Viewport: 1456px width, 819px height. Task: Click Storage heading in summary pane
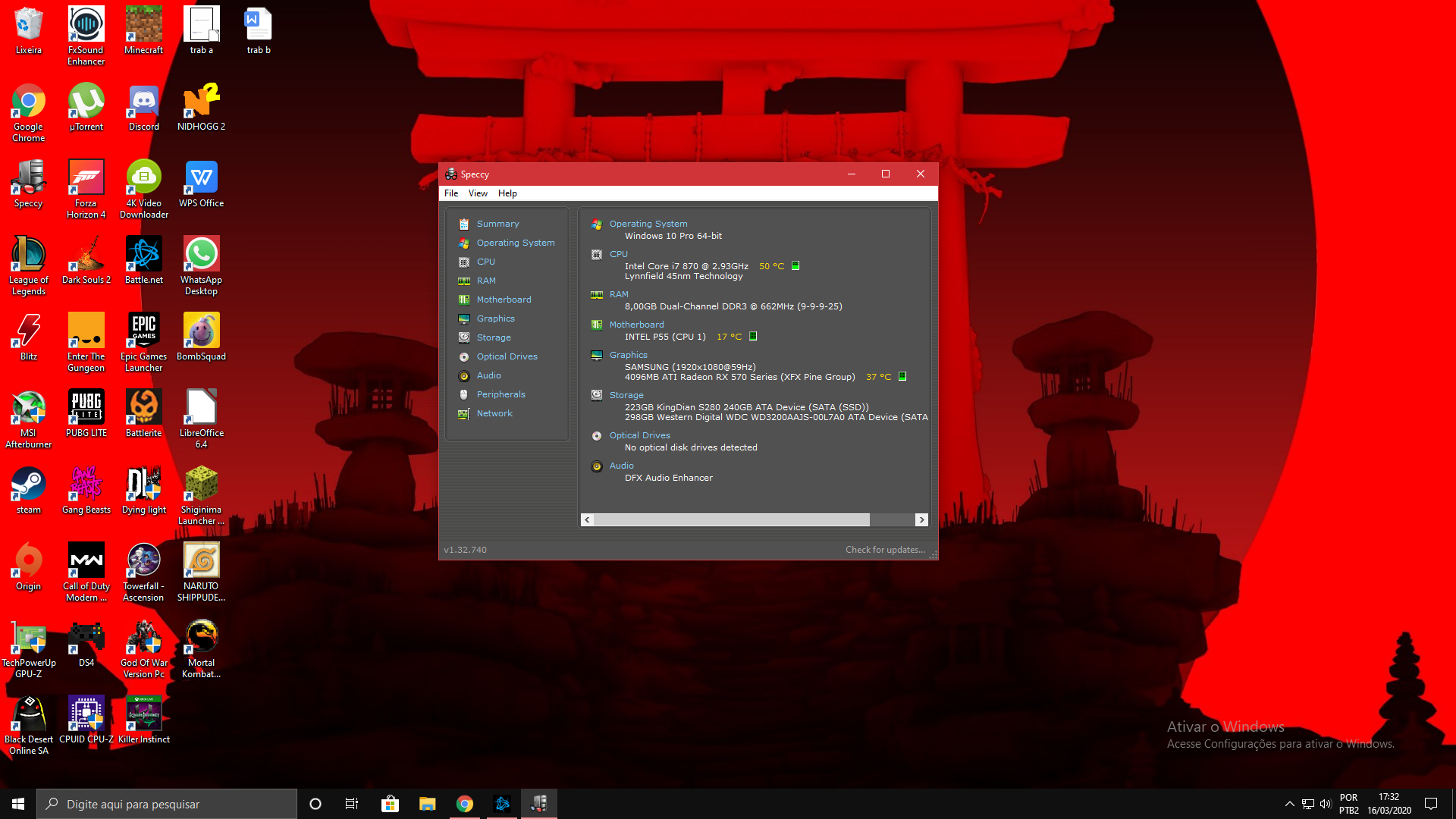tap(626, 395)
